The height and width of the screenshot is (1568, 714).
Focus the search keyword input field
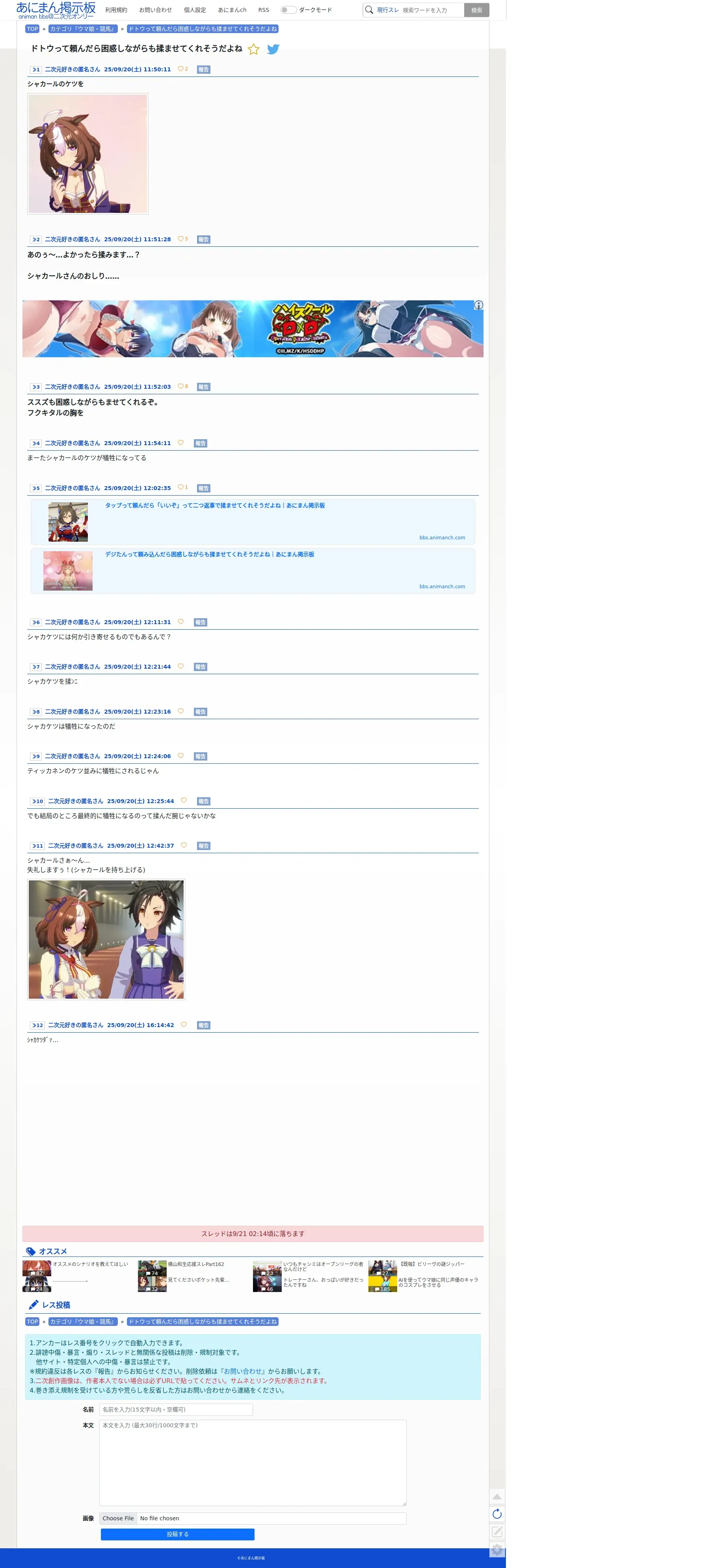tap(432, 10)
